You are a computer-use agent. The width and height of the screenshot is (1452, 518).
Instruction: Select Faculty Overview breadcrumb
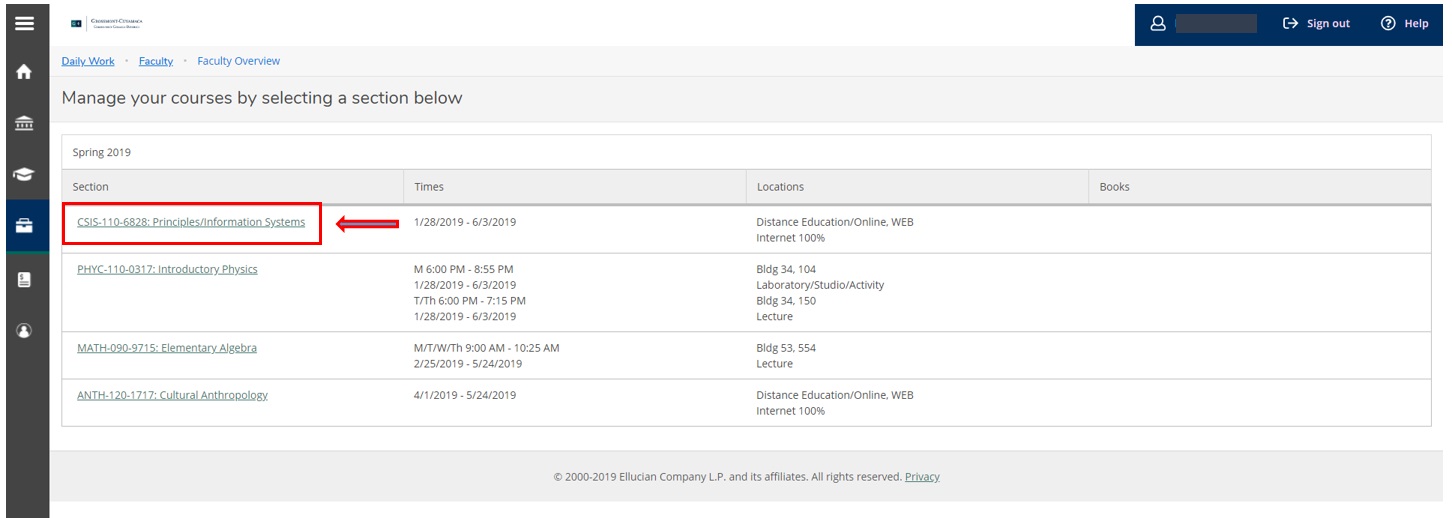pyautogui.click(x=238, y=61)
